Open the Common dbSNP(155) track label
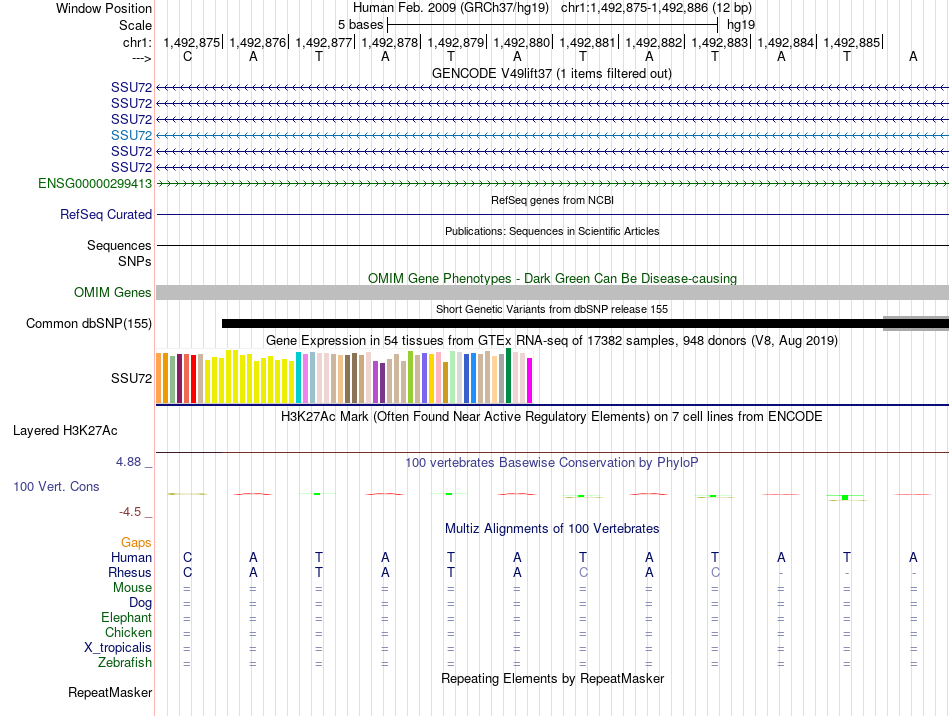Image resolution: width=950 pixels, height=716 pixels. point(88,323)
